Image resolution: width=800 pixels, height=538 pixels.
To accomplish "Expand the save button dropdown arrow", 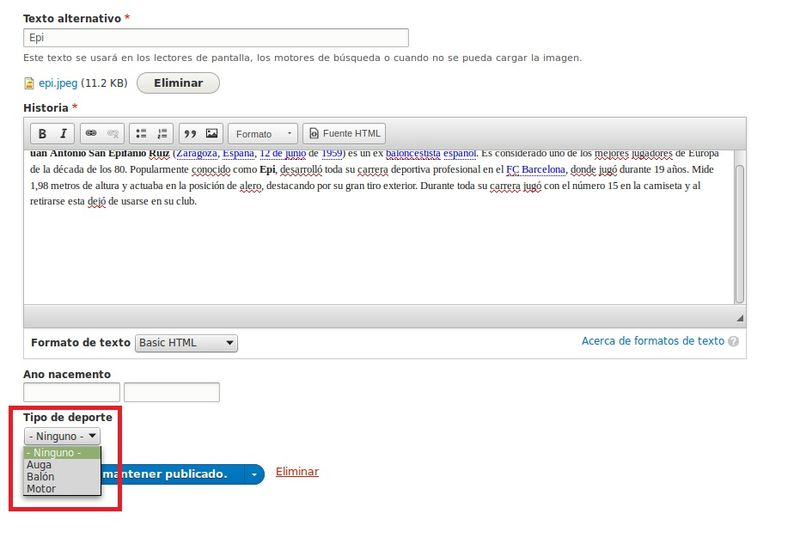I will click(254, 474).
